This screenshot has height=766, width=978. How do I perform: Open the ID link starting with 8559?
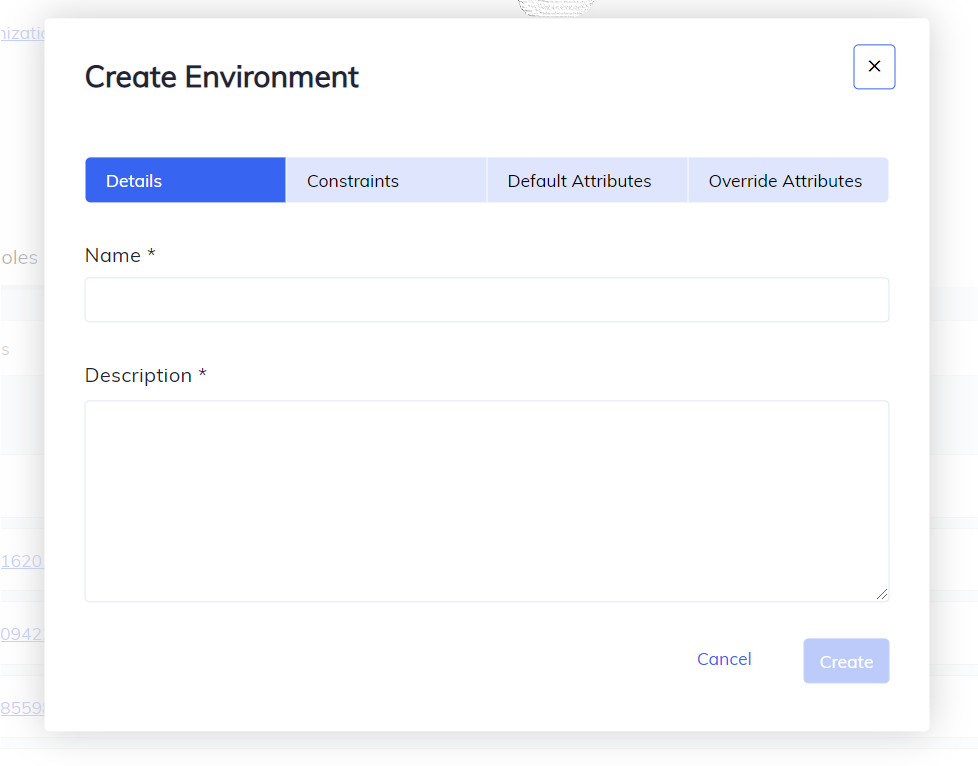[x=21, y=707]
